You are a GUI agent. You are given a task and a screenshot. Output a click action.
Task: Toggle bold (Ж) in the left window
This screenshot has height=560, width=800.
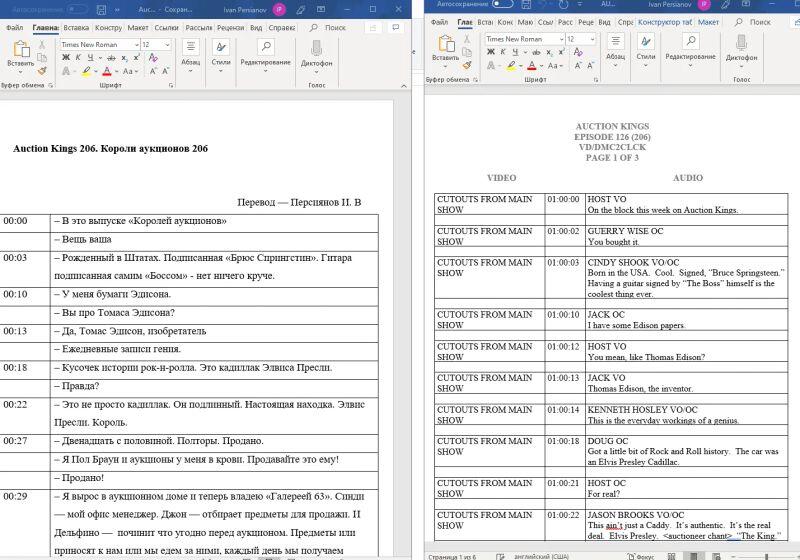coord(66,57)
